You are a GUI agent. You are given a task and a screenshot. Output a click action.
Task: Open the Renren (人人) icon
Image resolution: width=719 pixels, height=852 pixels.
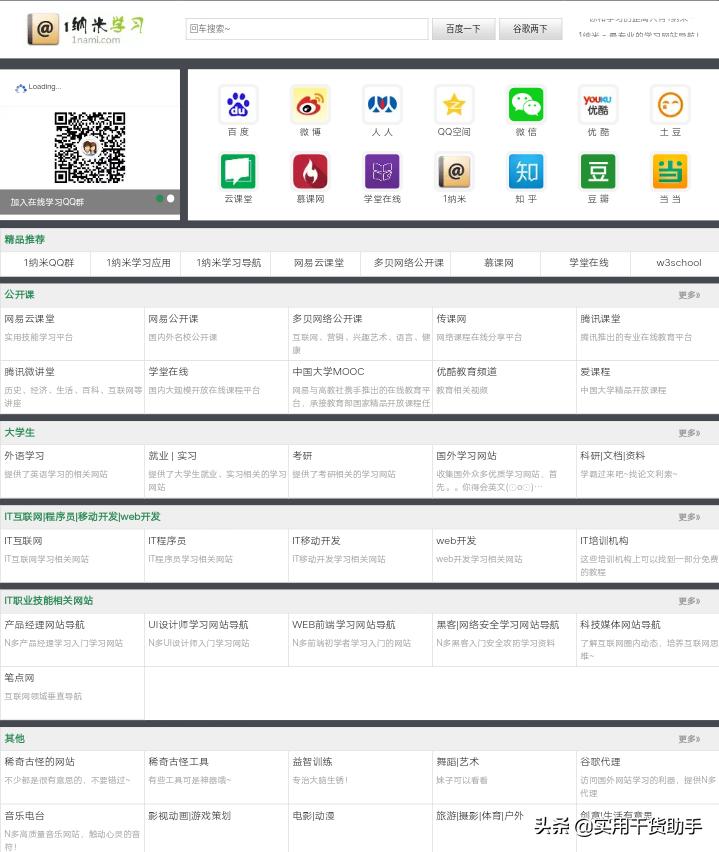(x=382, y=104)
